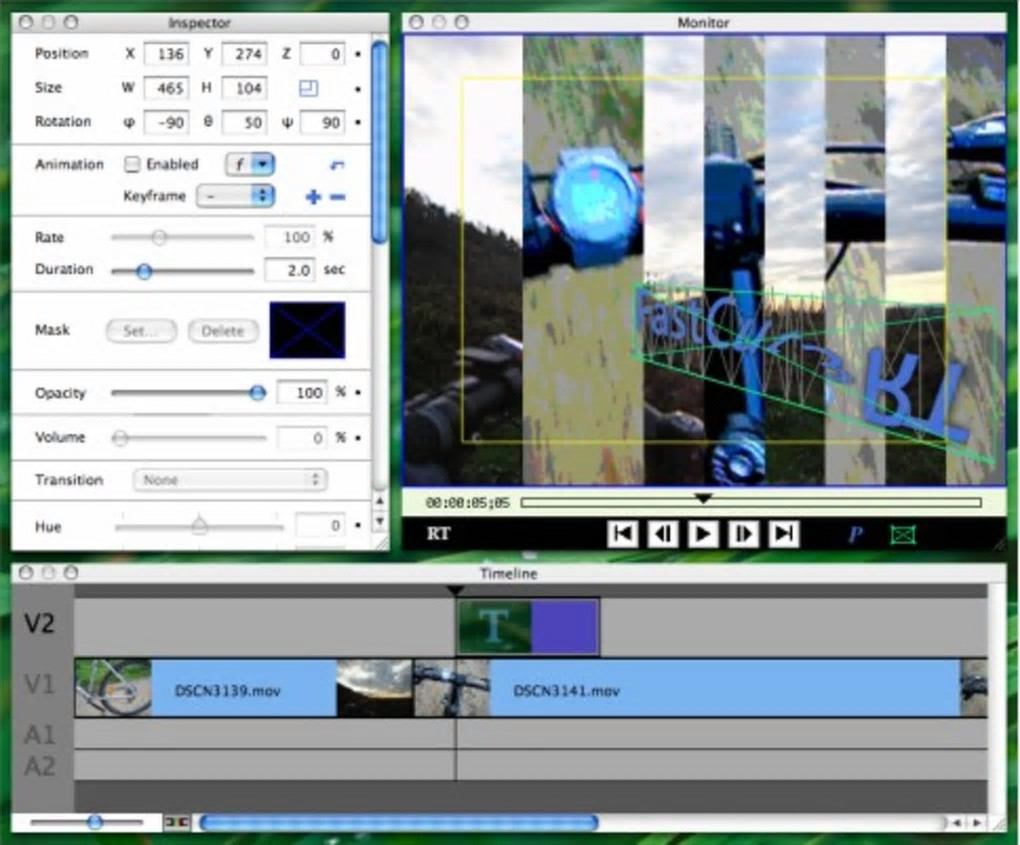Click the Position Y field
This screenshot has height=845, width=1020.
click(245, 54)
